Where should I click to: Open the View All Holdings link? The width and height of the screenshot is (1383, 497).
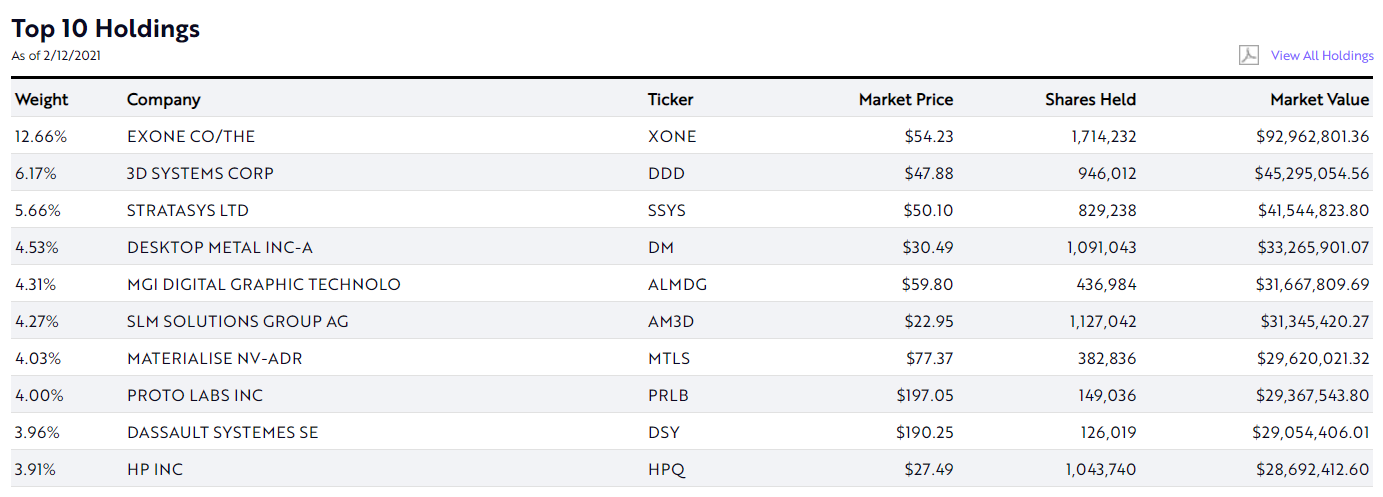(x=1322, y=56)
